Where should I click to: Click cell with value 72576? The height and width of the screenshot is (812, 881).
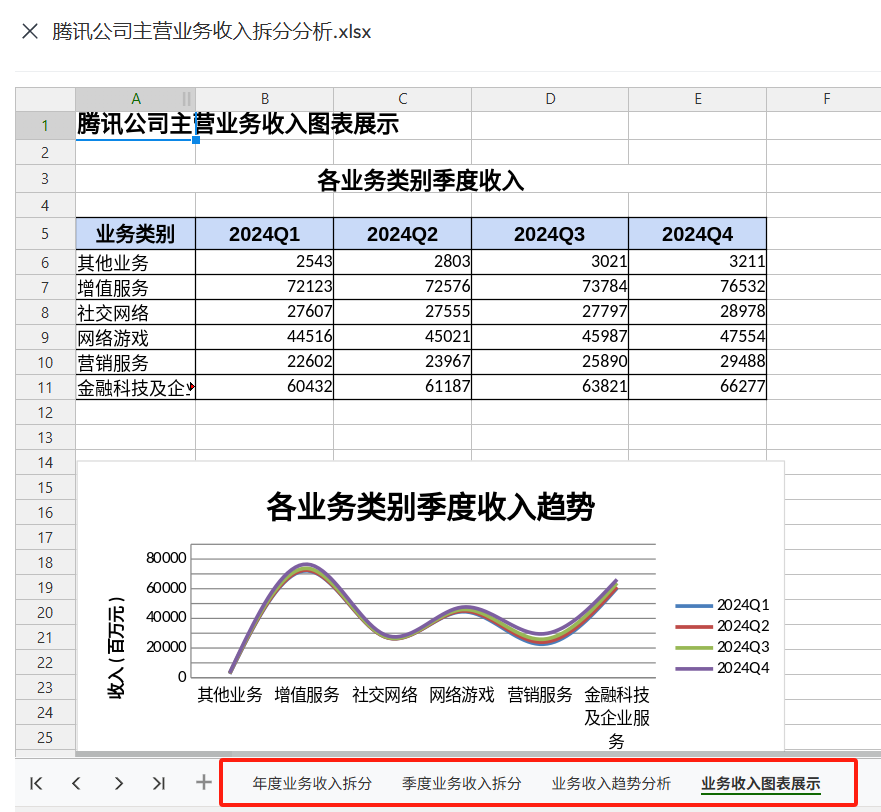402,287
